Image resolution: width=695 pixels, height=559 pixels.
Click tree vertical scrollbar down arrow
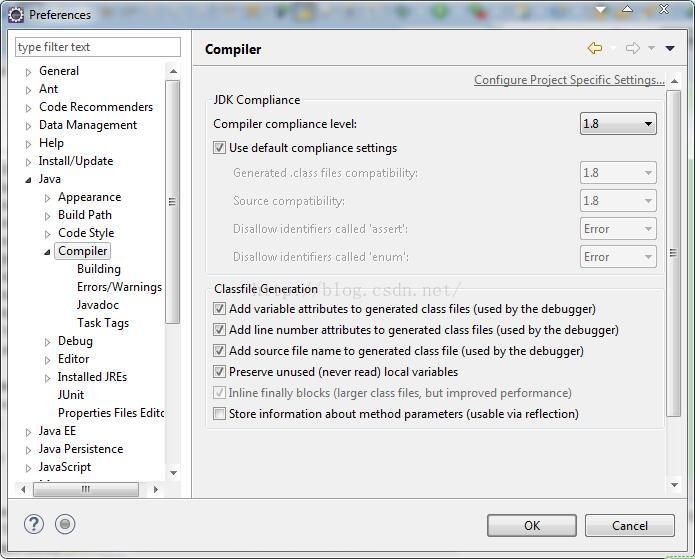173,473
